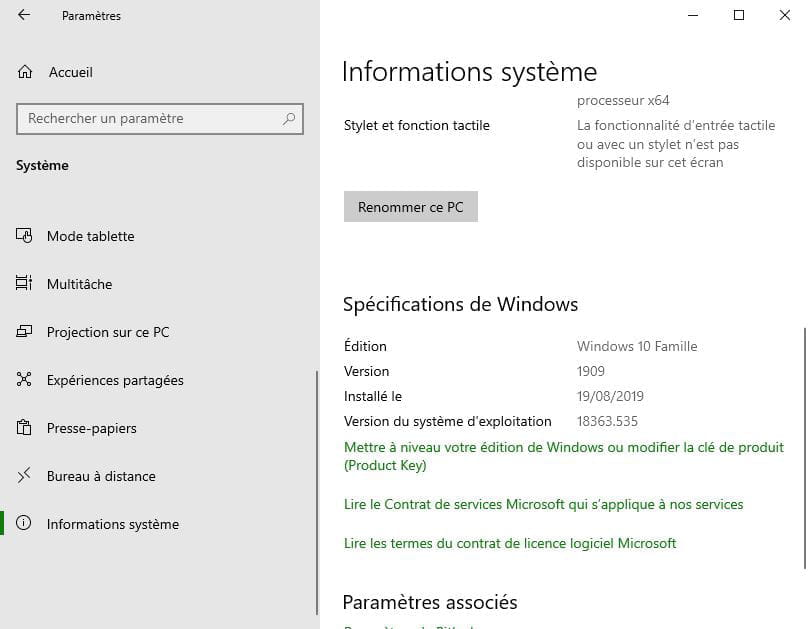This screenshot has width=808, height=629.
Task: Open Projection sur ce PC page
Action: coord(108,332)
